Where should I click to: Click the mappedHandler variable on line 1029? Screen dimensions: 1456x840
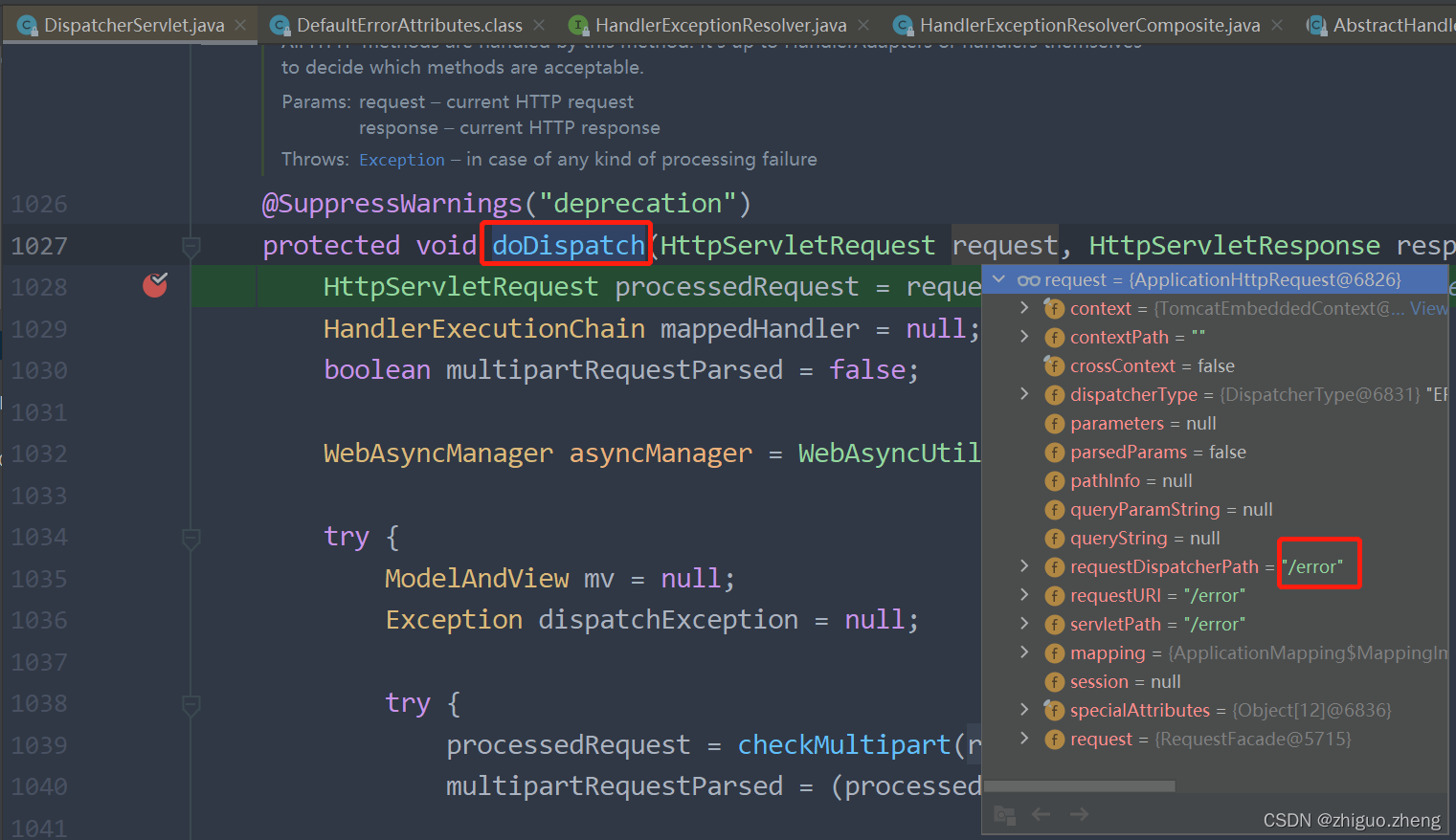point(760,329)
